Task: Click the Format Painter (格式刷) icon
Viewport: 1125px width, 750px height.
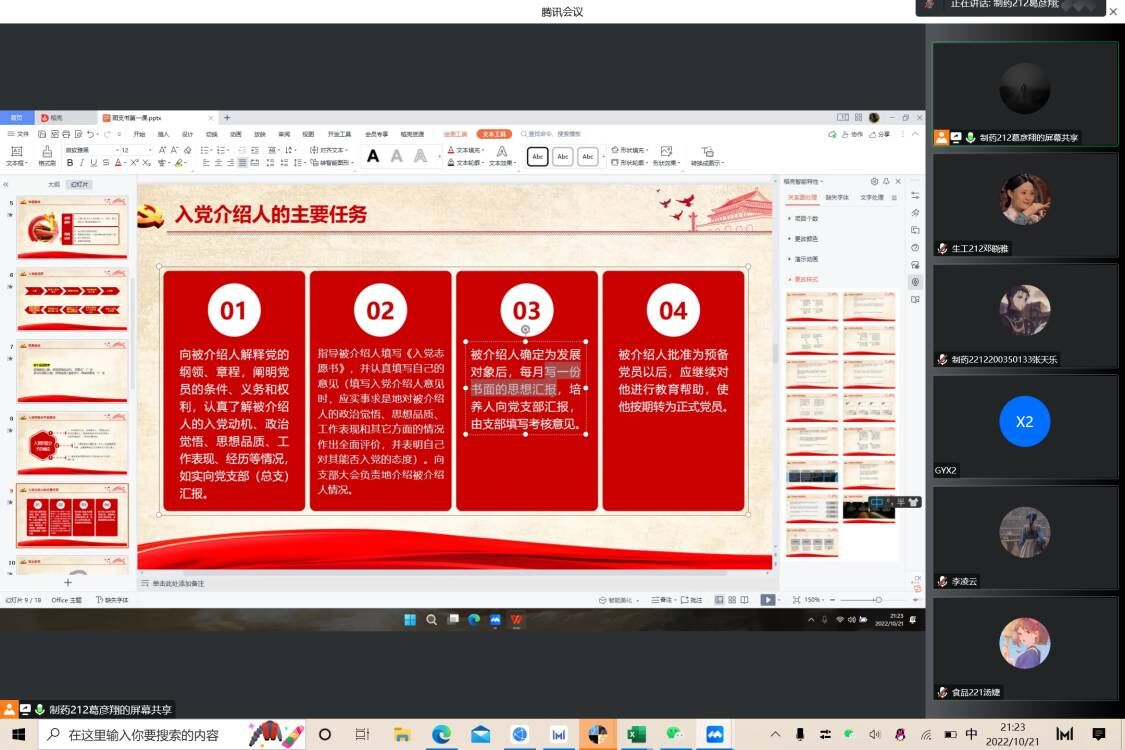Action: click(x=47, y=156)
